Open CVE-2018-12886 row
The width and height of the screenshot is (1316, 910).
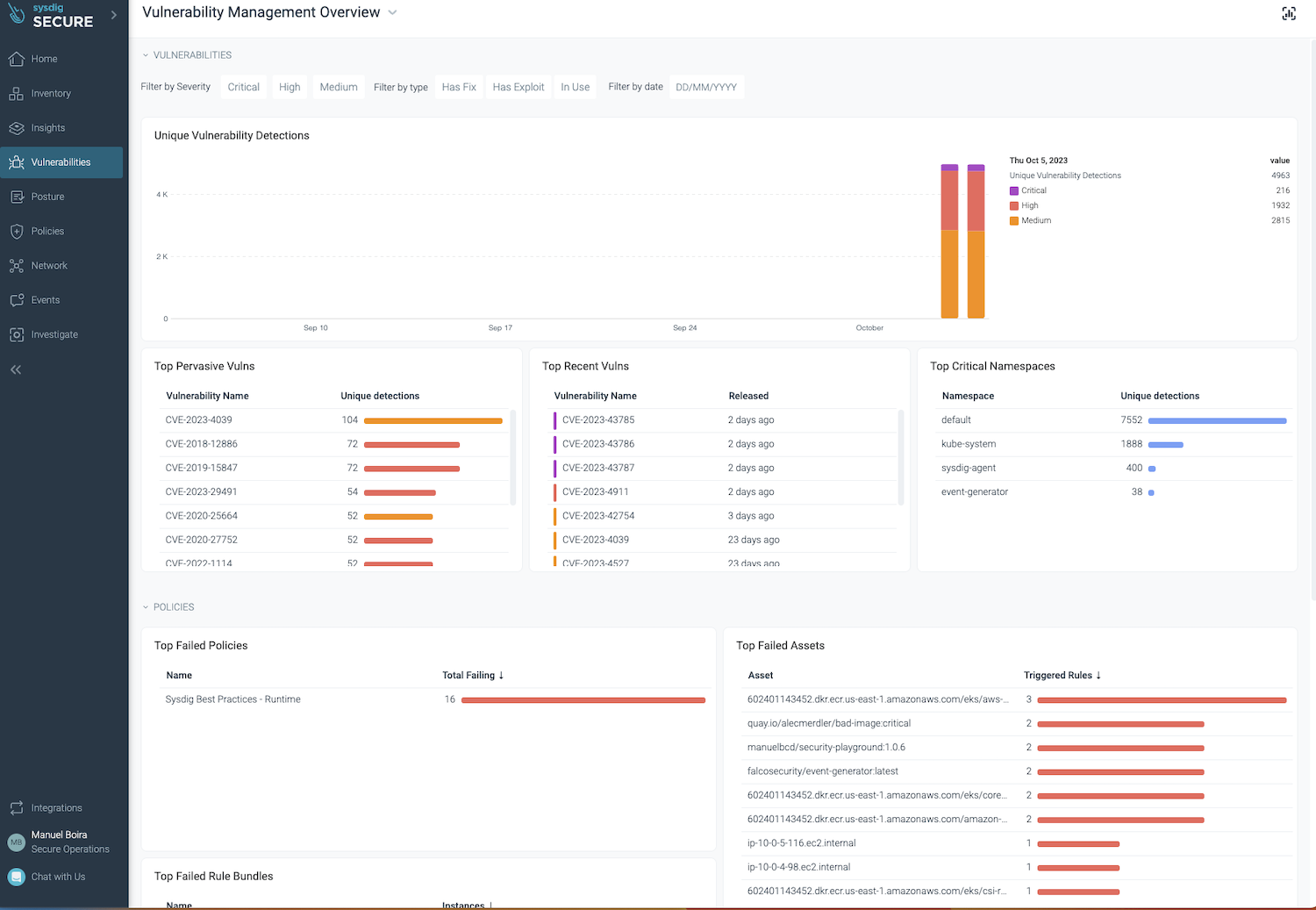(x=334, y=444)
